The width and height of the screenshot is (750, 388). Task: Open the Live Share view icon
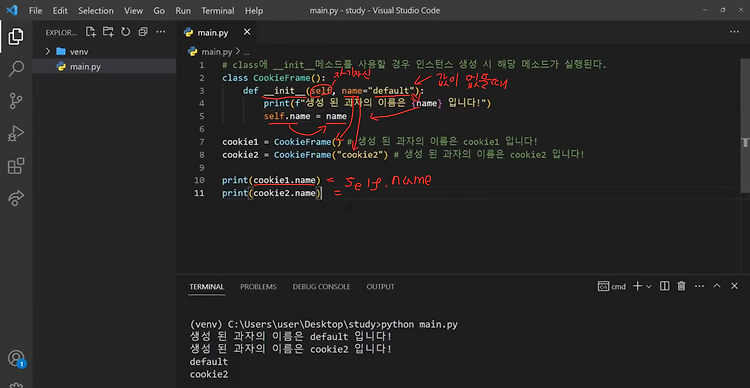[16, 198]
